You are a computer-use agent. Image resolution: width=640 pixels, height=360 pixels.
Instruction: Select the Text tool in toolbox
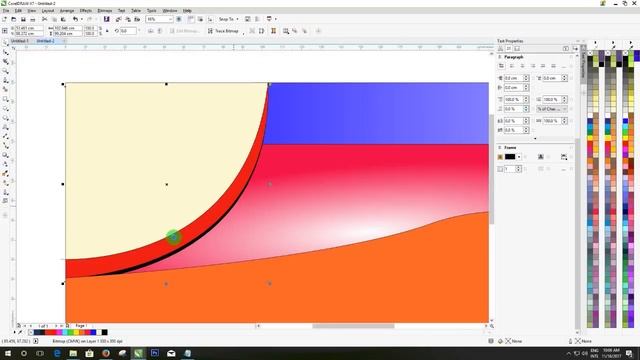click(x=6, y=127)
